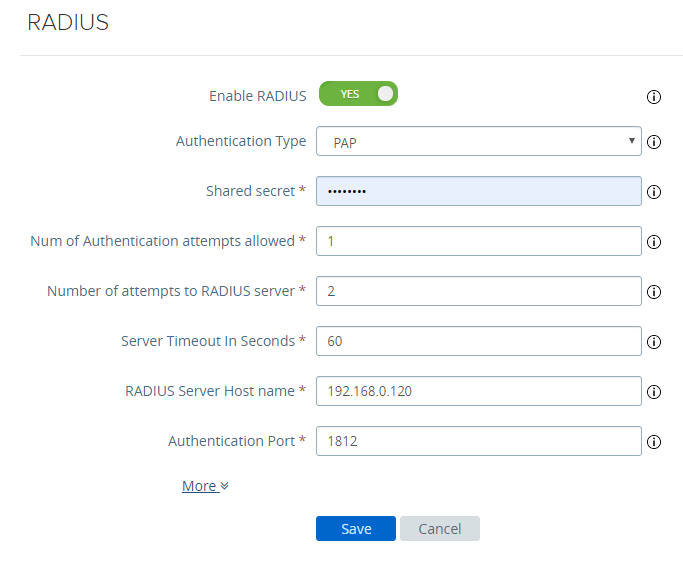Screen dimensions: 683x561
Task: Click the Enable RADIUS label text
Action: 257,96
